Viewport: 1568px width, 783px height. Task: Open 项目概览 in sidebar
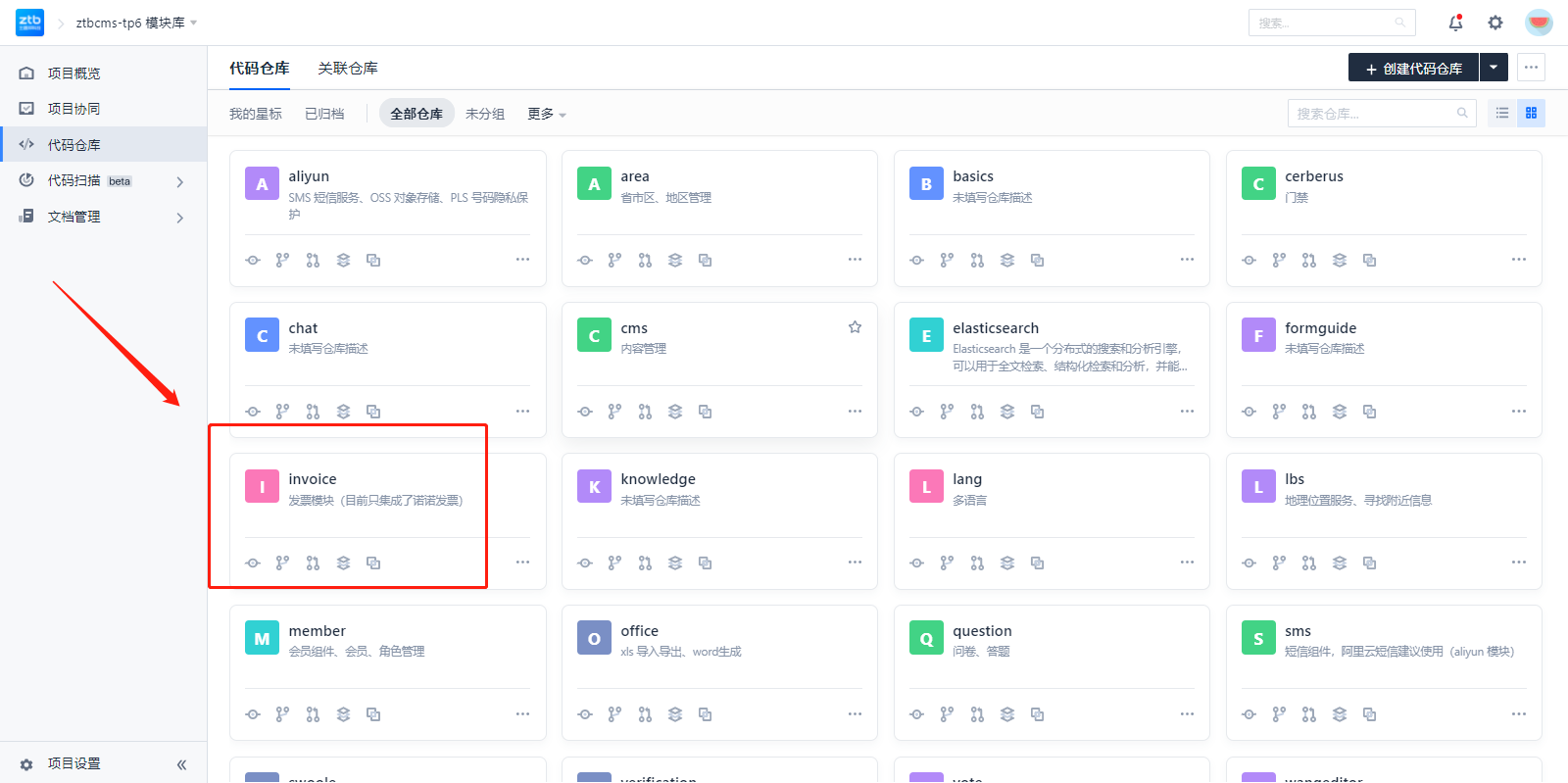(x=103, y=73)
